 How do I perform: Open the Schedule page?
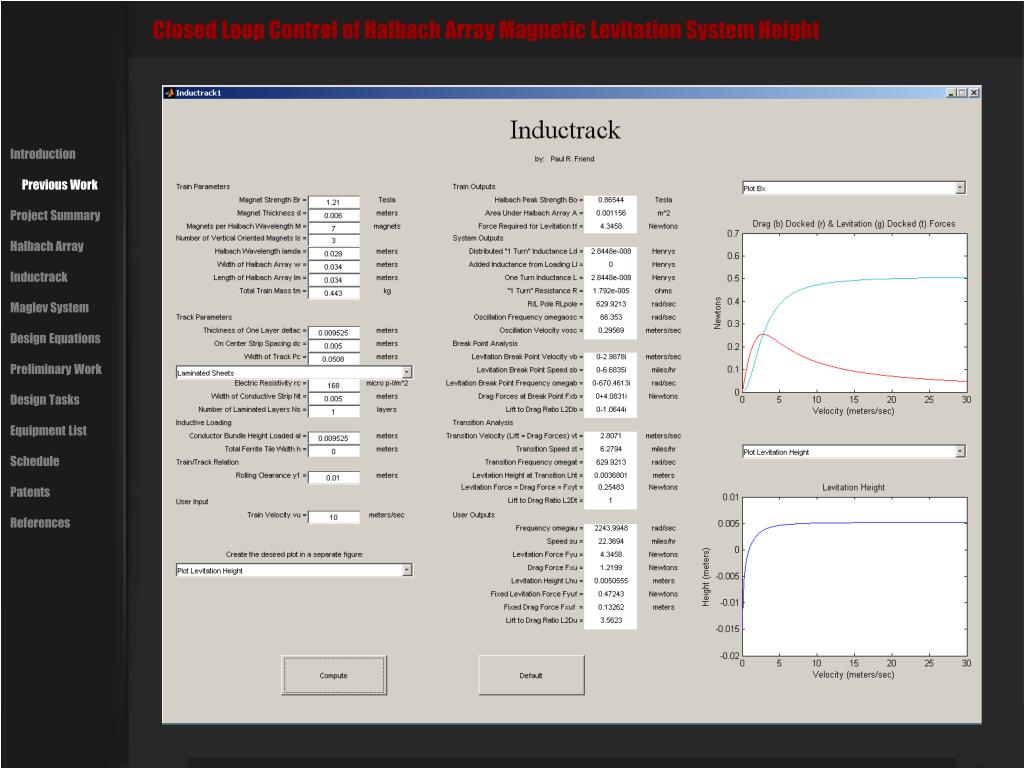pyautogui.click(x=35, y=461)
